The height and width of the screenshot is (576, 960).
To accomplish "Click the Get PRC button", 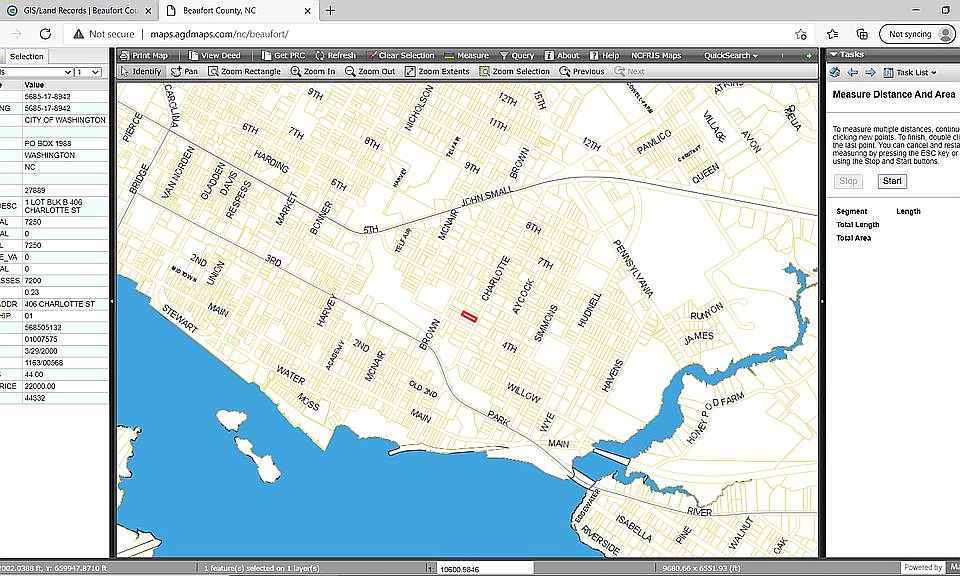I will tap(283, 55).
